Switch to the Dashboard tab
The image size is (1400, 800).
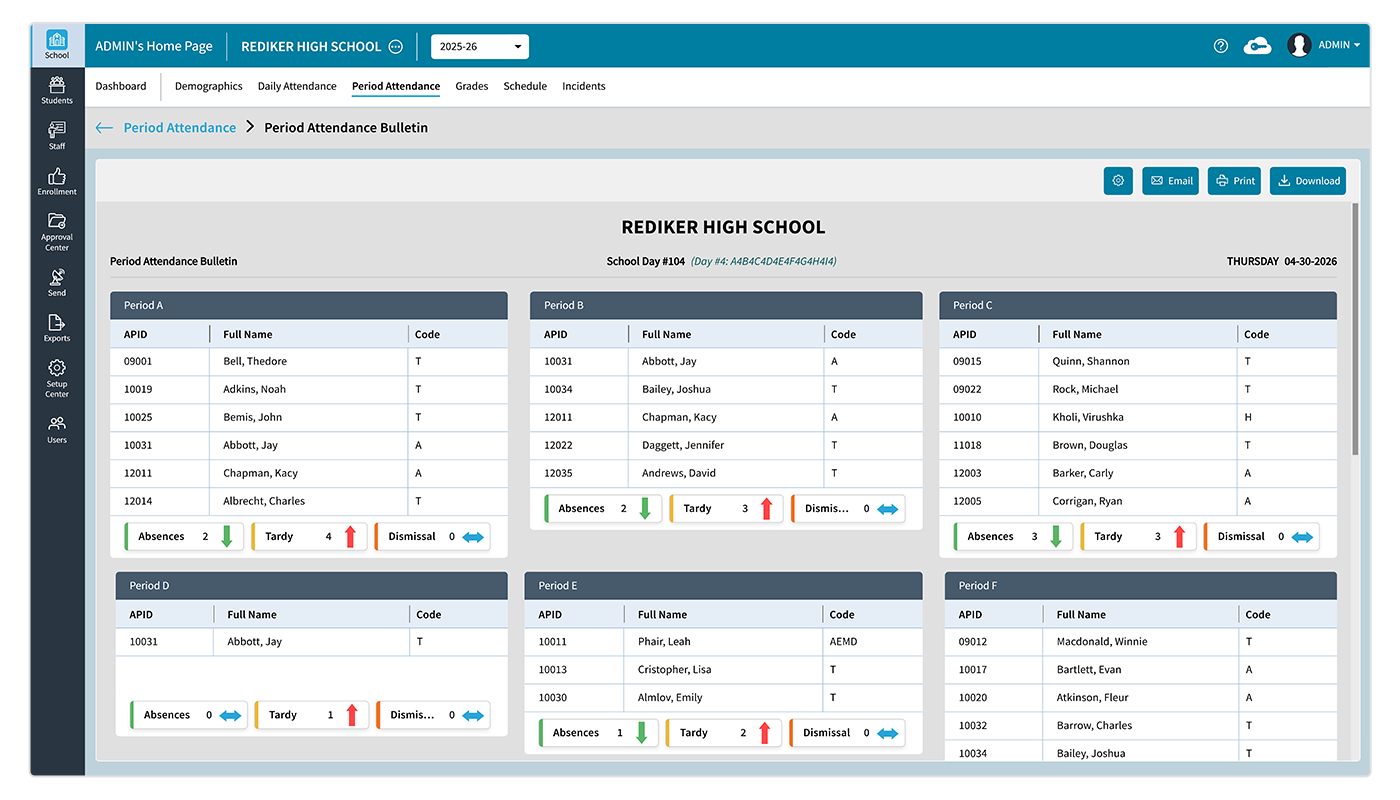pos(121,86)
